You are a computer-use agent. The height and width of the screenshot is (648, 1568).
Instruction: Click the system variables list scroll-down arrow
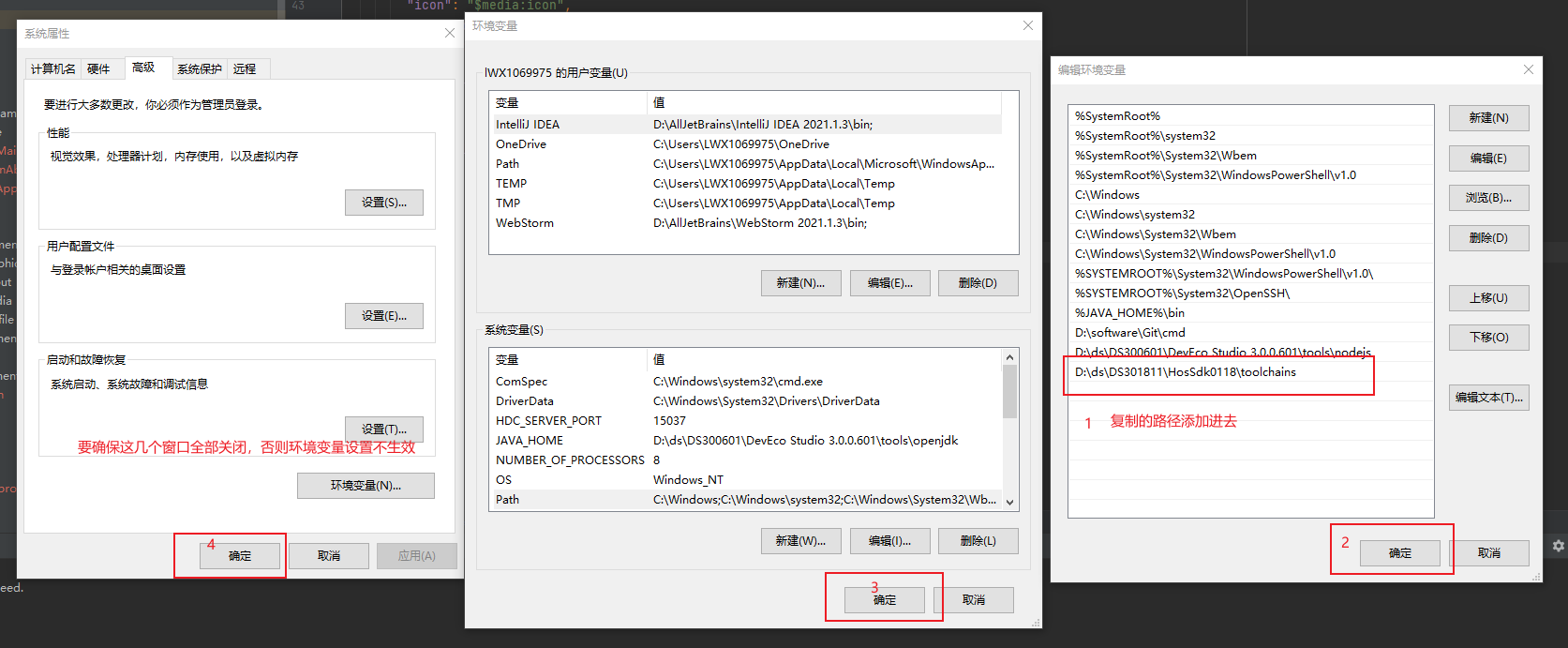tap(1009, 502)
